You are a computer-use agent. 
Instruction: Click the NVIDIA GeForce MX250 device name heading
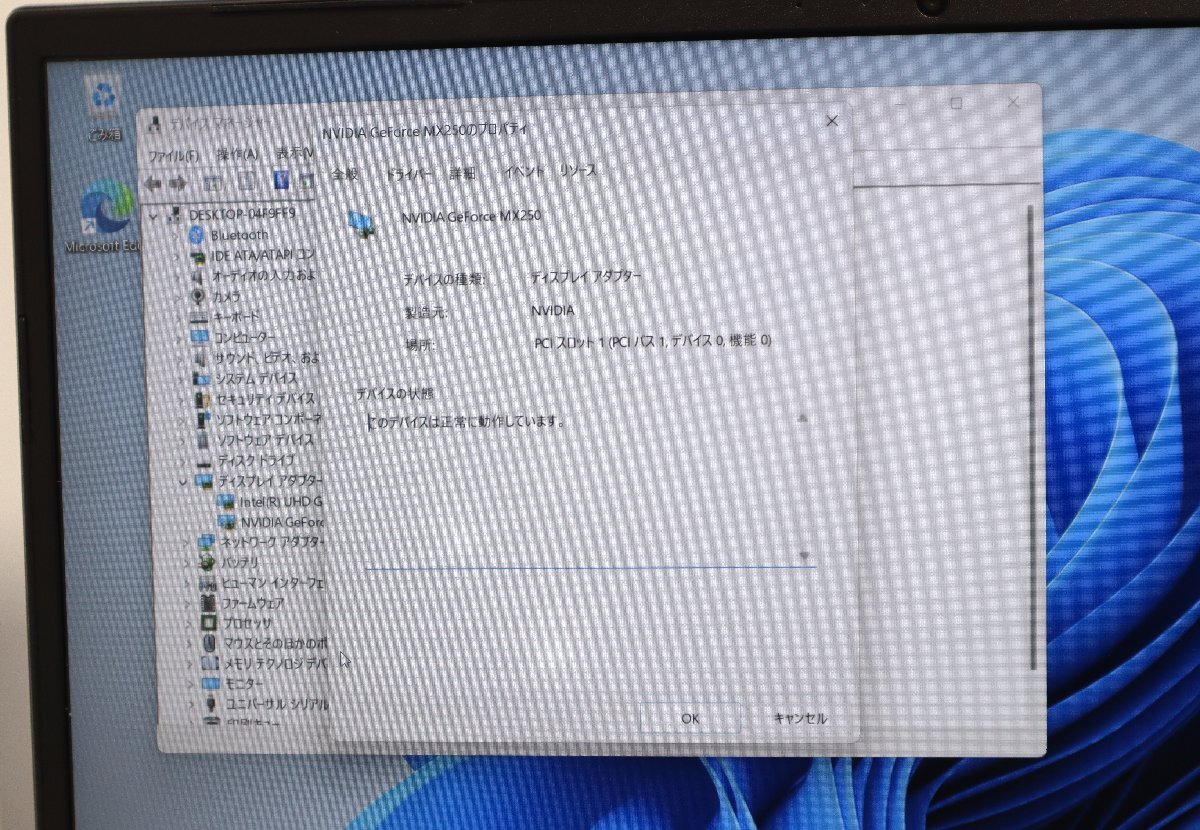pyautogui.click(x=470, y=217)
